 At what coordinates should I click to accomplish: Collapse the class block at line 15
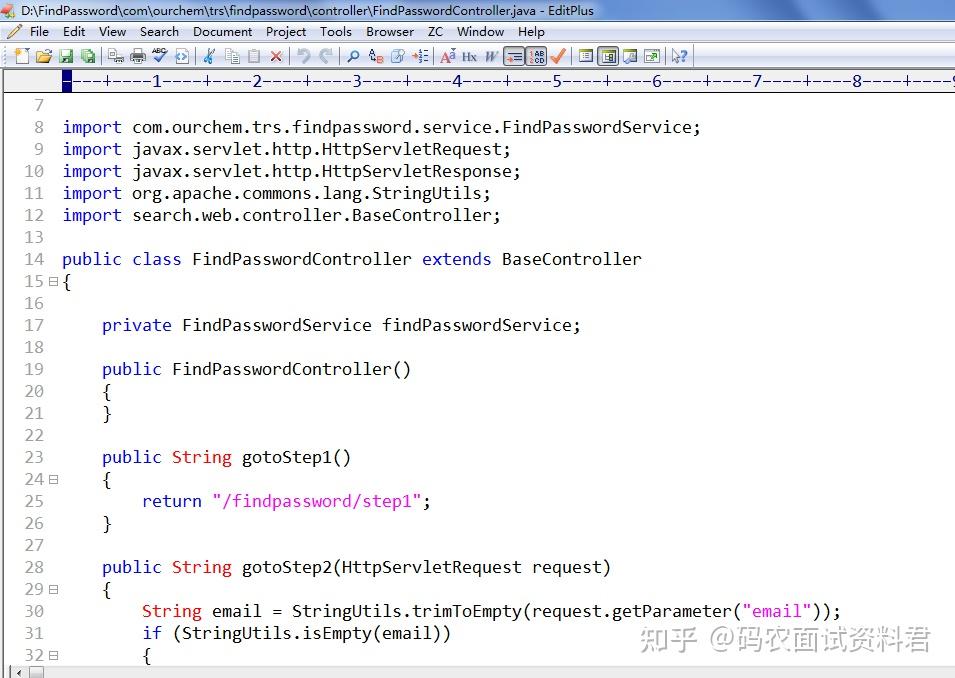[x=54, y=281]
